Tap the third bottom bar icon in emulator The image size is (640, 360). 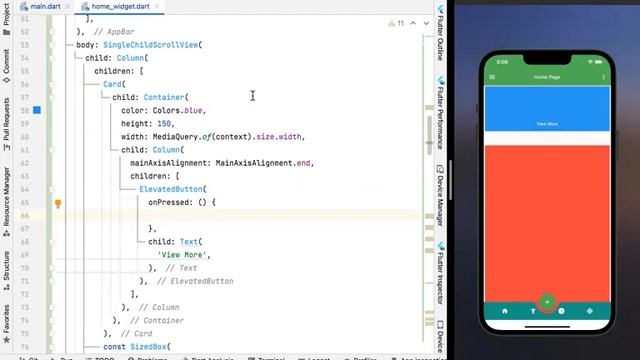561,311
